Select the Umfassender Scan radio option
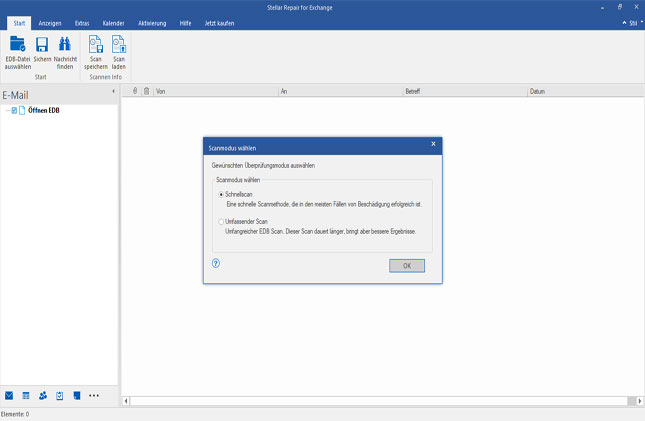Image resolution: width=645 pixels, height=421 pixels. click(x=221, y=221)
